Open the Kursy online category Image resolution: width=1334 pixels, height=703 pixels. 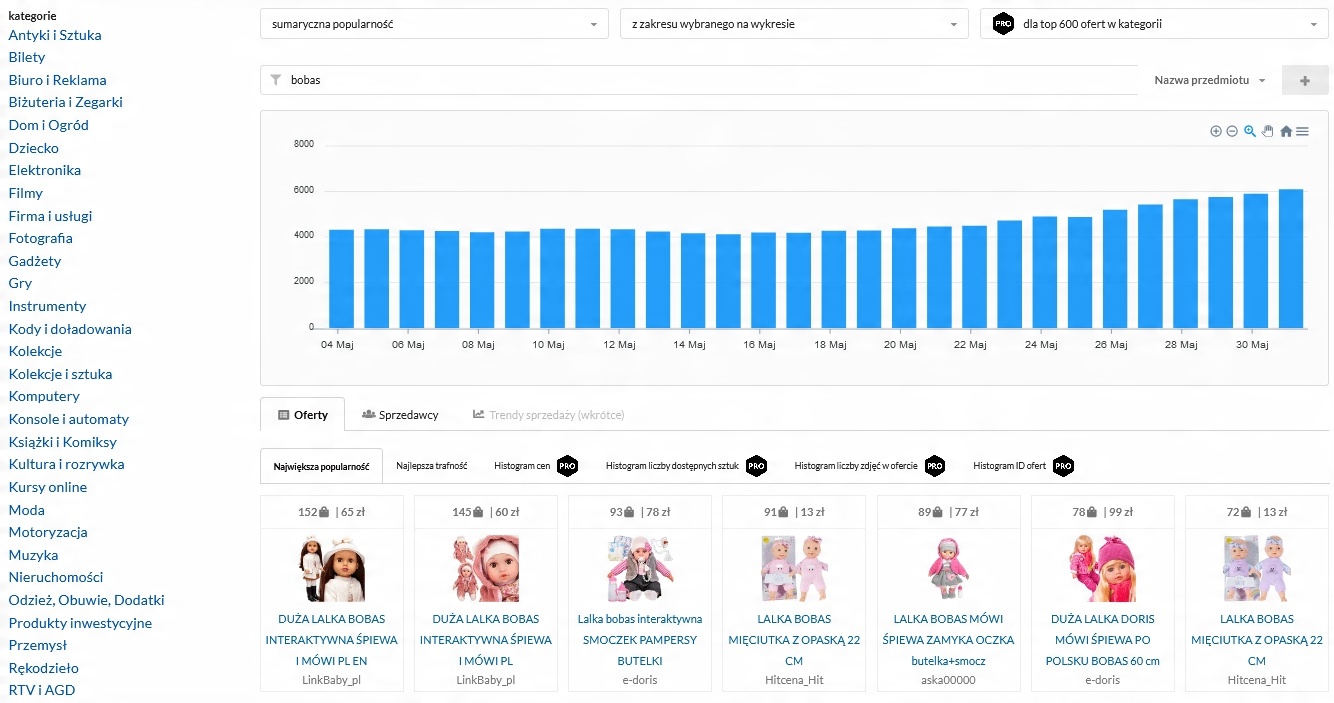pyautogui.click(x=48, y=487)
